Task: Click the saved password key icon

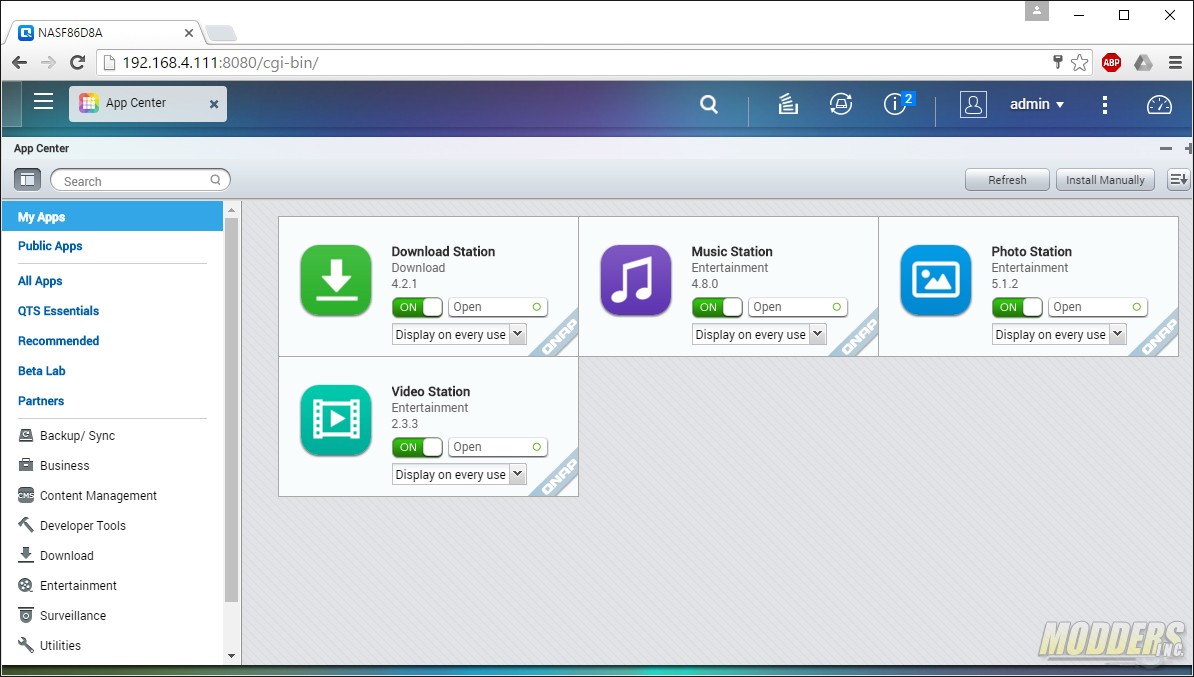Action: pos(1058,62)
